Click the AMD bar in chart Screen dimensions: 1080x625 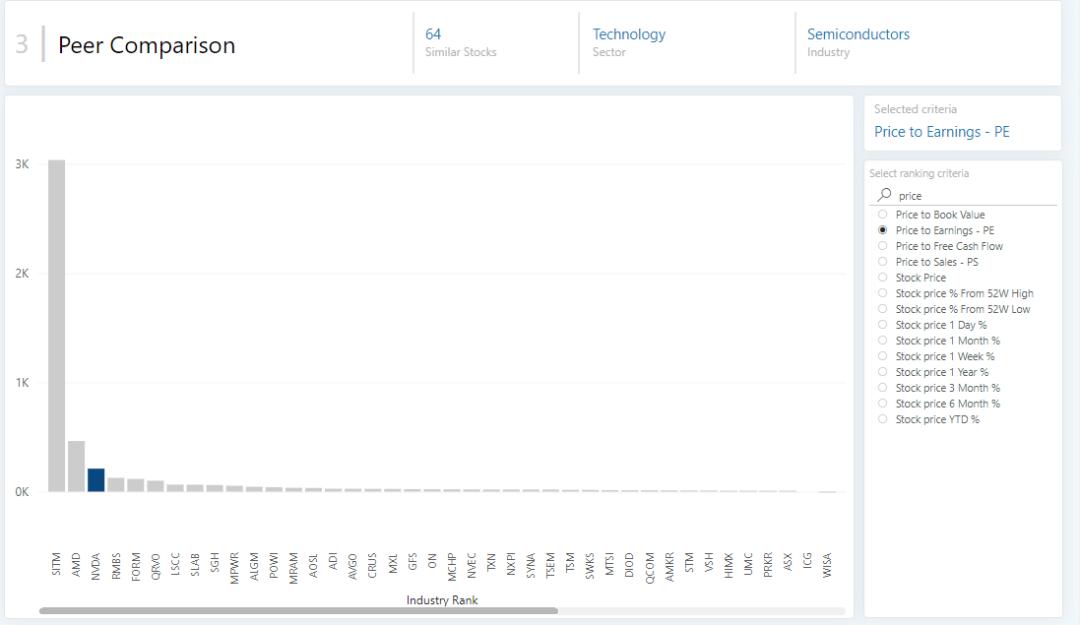76,466
